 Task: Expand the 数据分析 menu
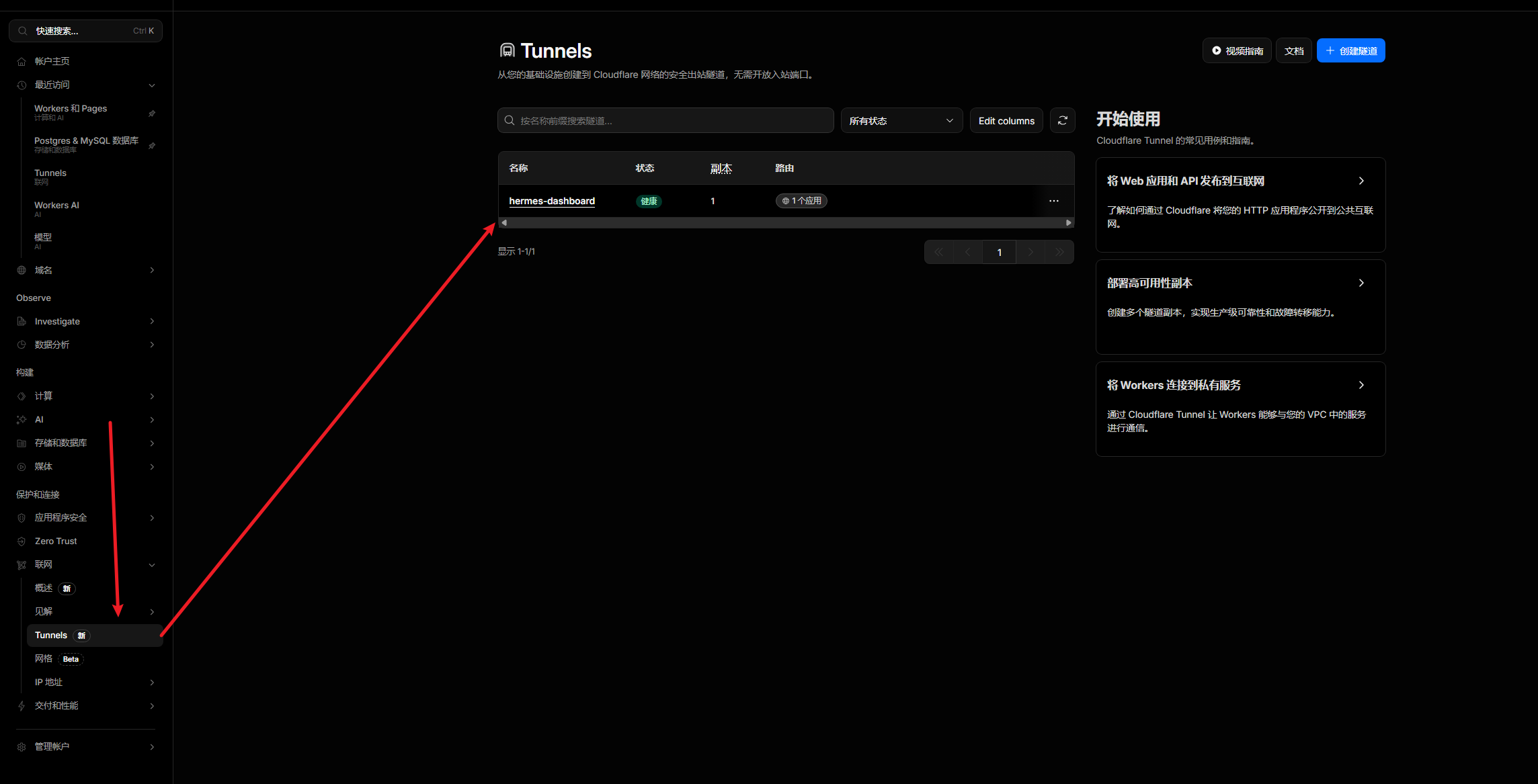tap(152, 345)
